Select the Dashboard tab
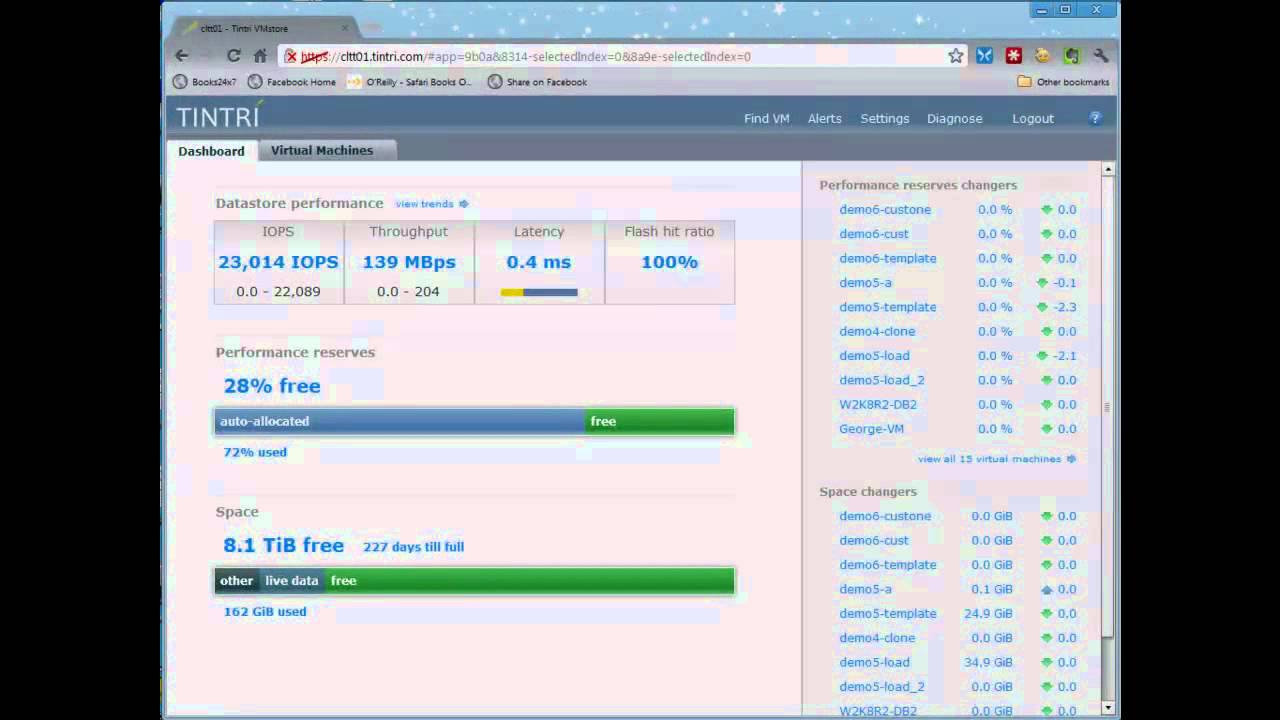 click(211, 151)
